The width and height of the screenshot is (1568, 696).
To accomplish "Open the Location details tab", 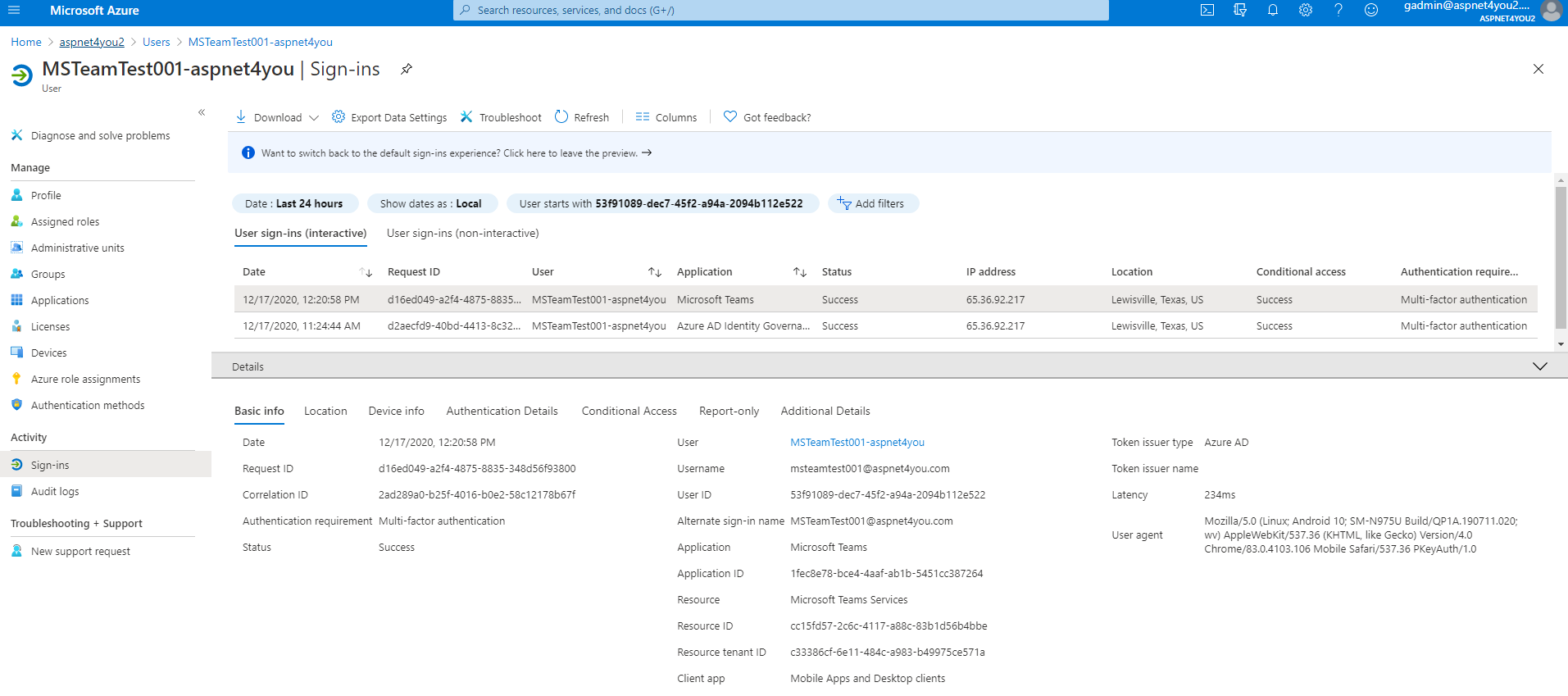I will point(325,412).
